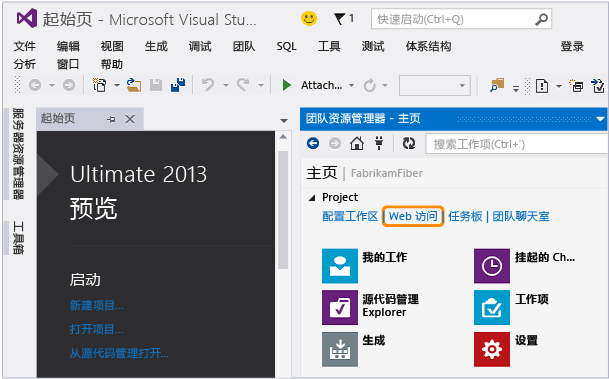
Task: Open the 帮助 menu
Action: (112, 64)
